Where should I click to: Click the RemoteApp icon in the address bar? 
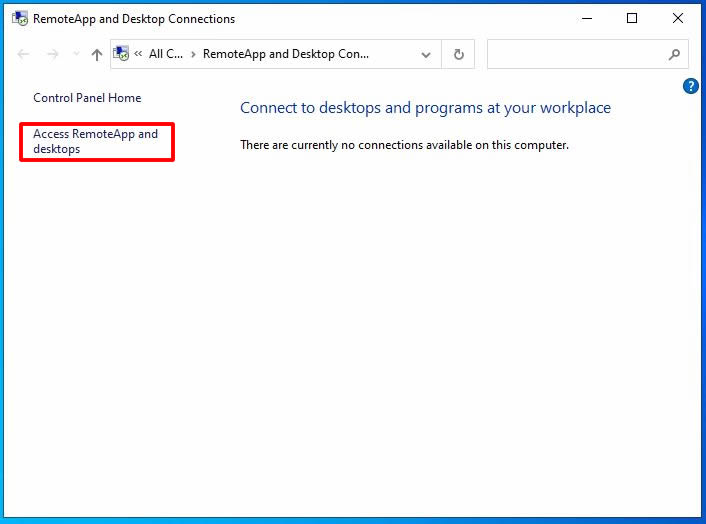[x=121, y=54]
